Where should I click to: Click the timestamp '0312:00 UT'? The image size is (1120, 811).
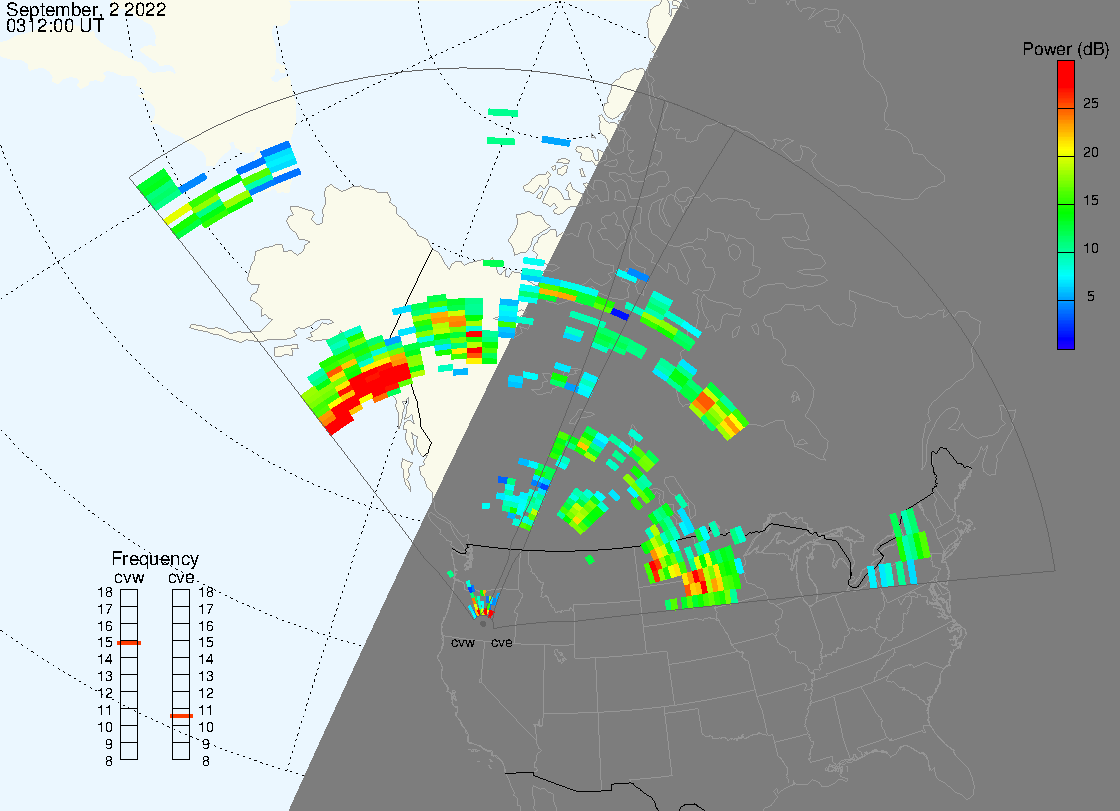tap(55, 26)
